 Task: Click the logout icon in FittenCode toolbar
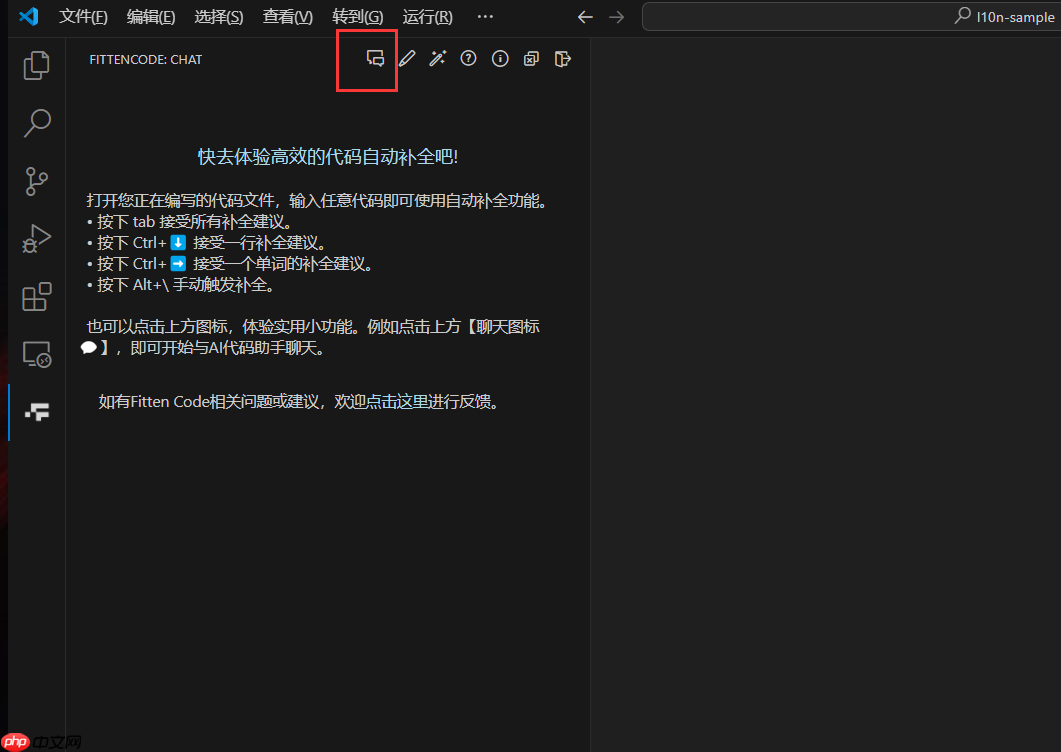562,58
